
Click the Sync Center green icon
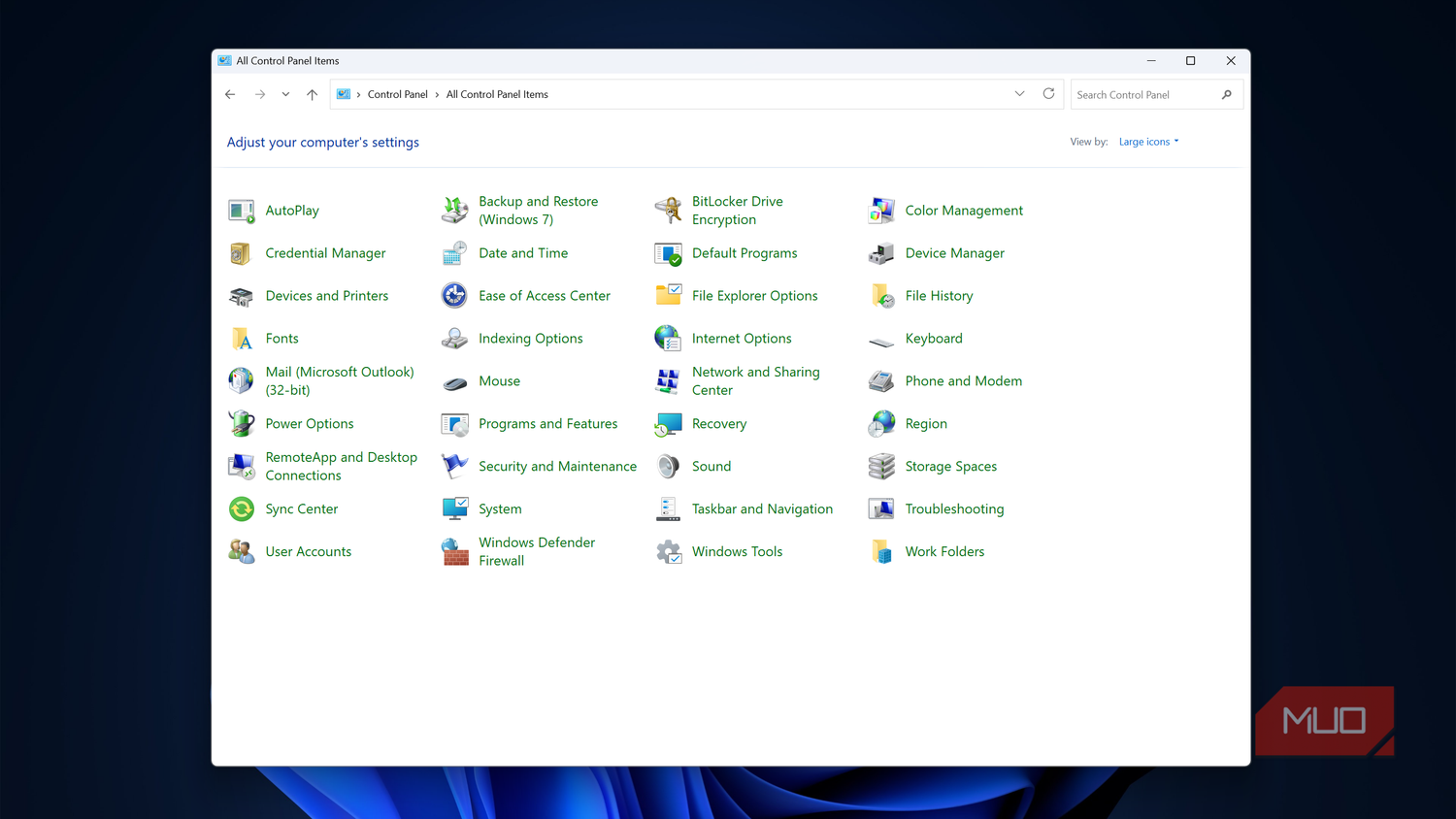coord(241,509)
